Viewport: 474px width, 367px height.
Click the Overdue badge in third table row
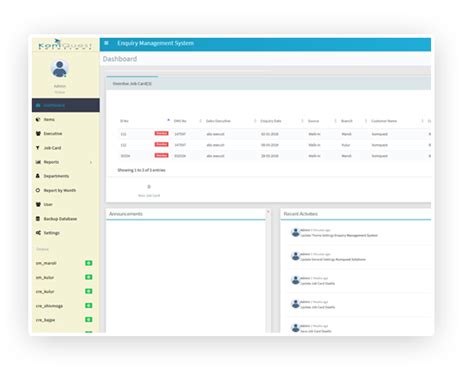point(161,155)
